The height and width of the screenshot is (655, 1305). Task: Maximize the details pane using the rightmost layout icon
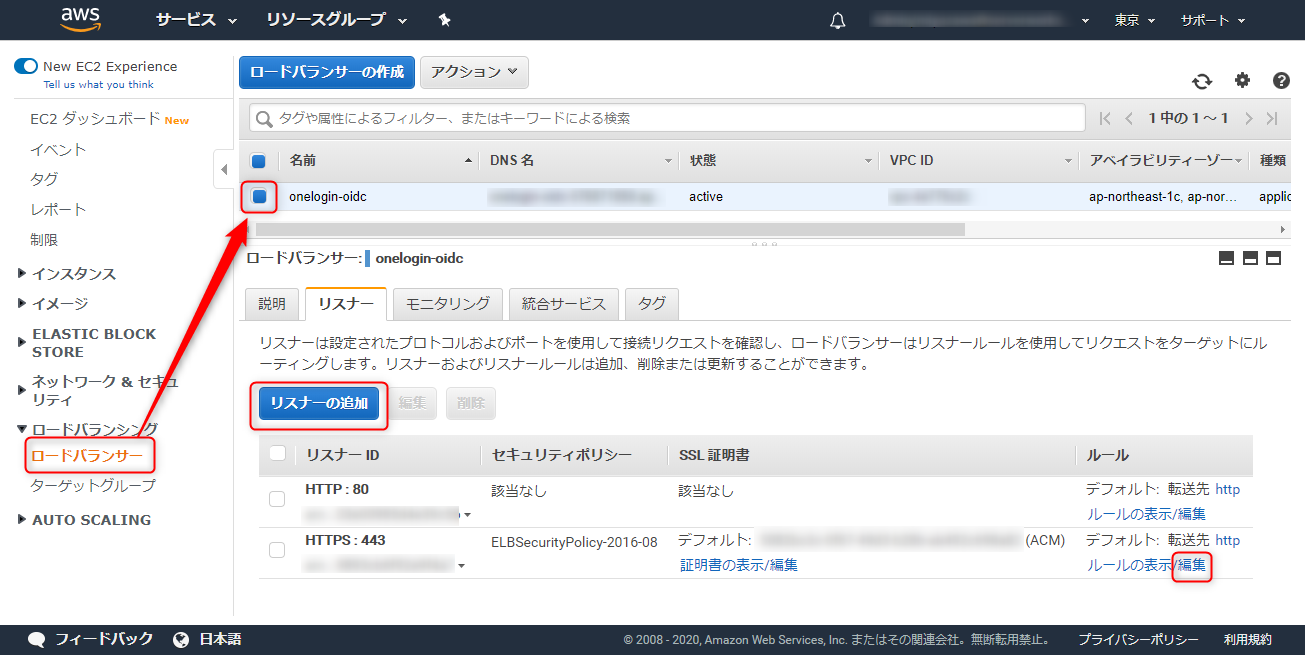click(1274, 258)
